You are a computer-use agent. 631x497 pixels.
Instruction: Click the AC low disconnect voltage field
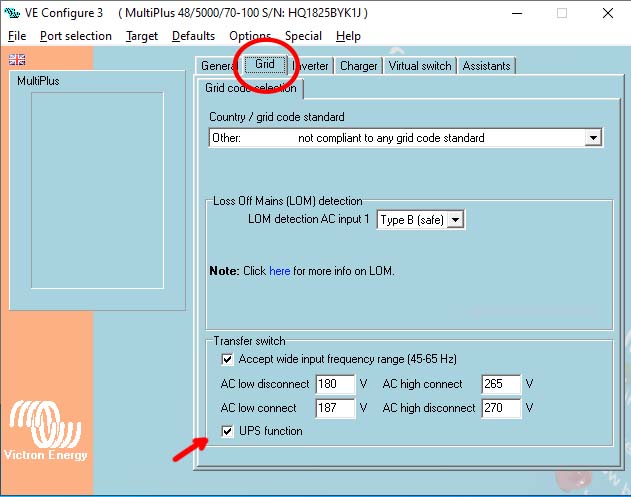334,384
